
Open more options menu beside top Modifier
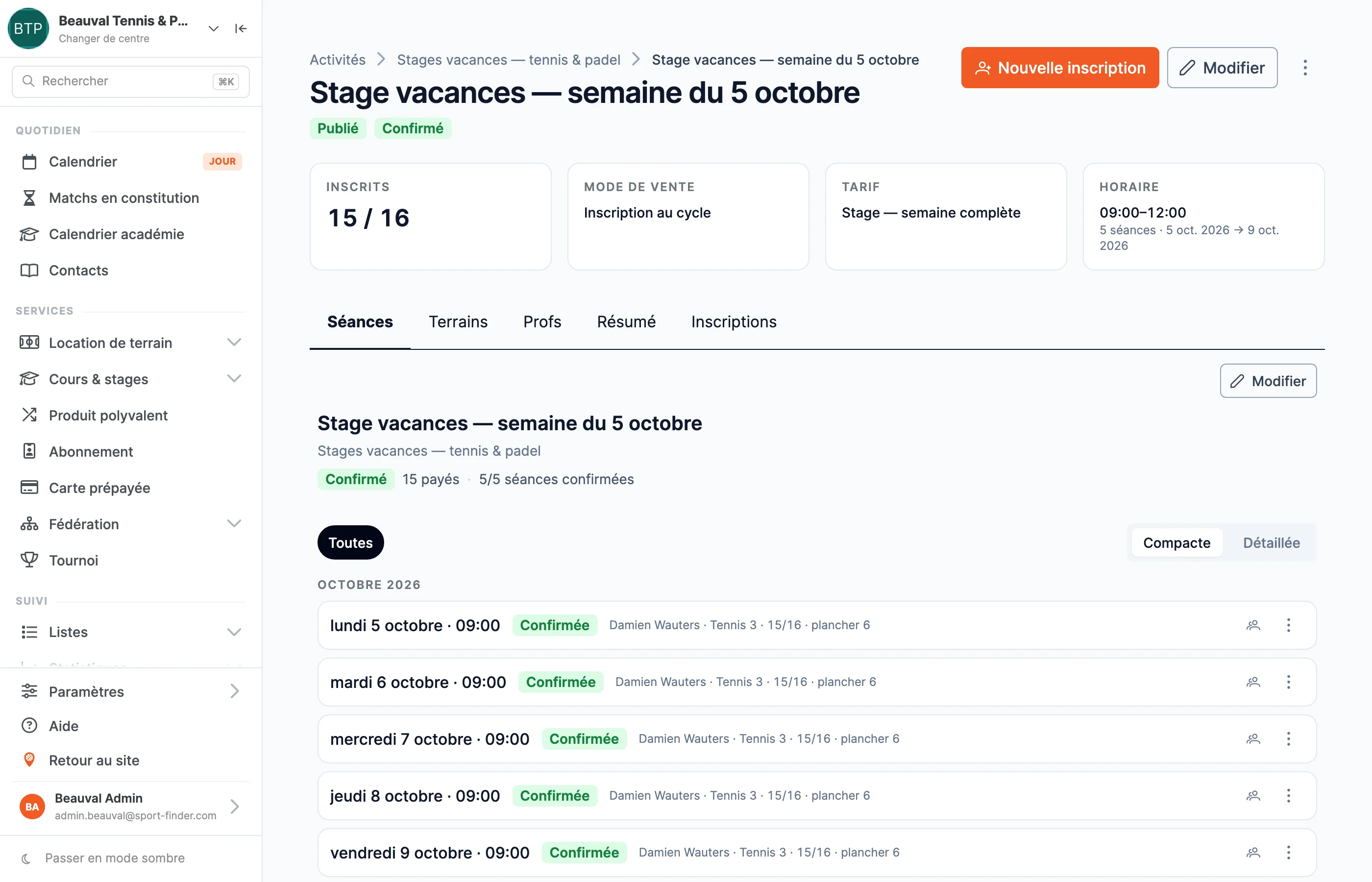(1305, 68)
